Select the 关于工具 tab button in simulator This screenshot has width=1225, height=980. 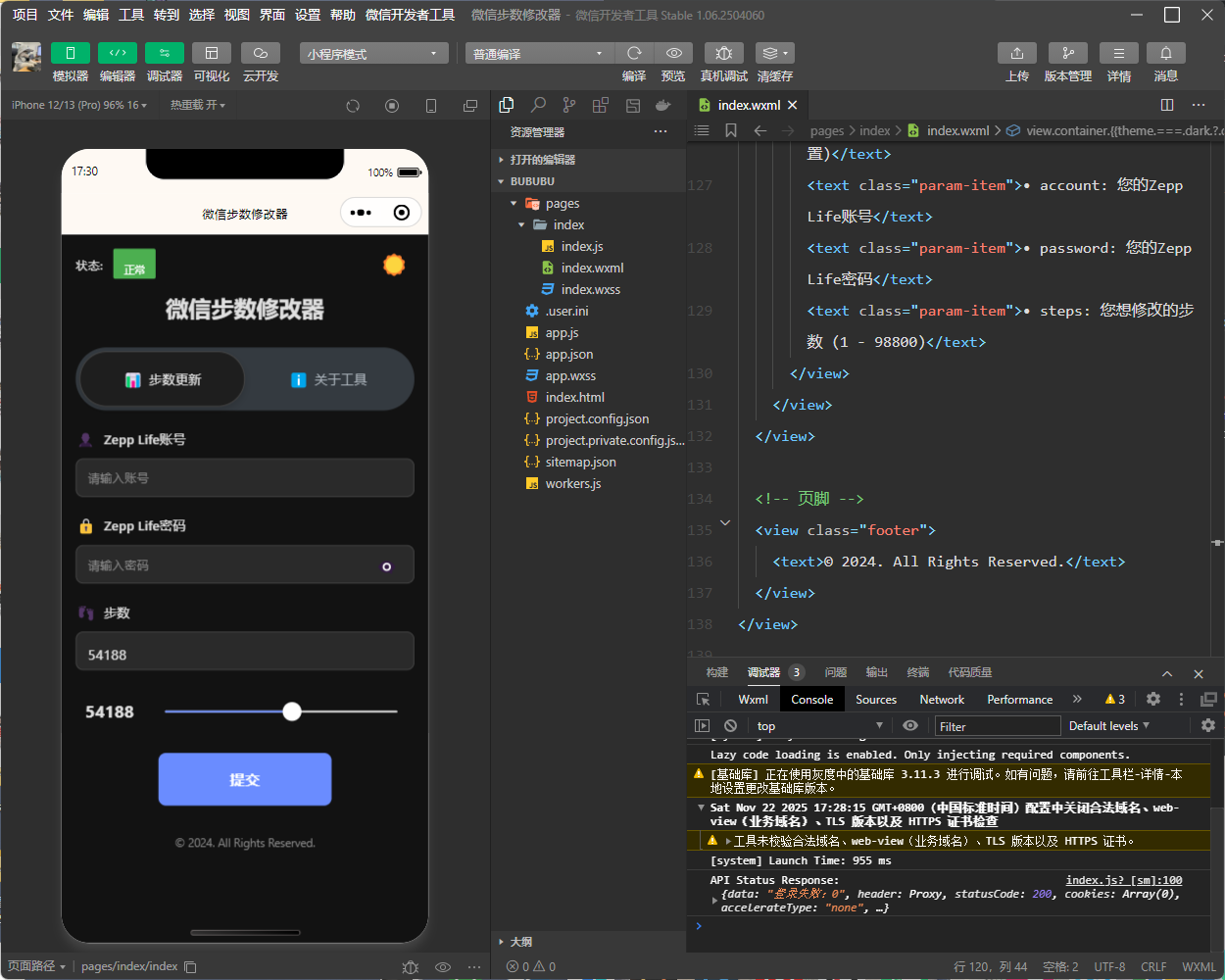[329, 380]
